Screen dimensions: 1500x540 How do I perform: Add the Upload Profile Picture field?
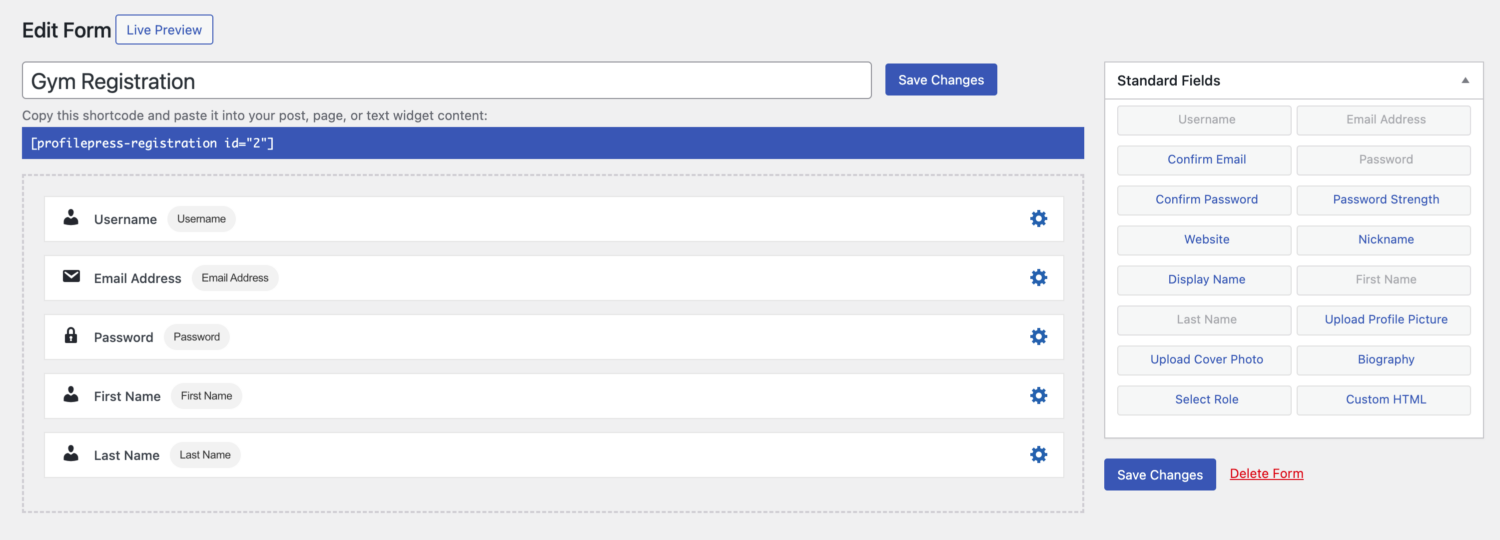pyautogui.click(x=1384, y=320)
